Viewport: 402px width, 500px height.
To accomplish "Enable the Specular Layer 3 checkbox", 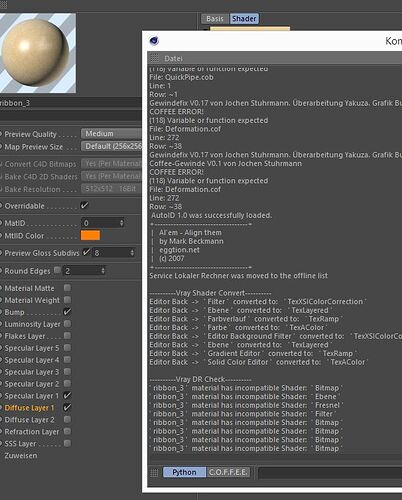I will coord(67,371).
